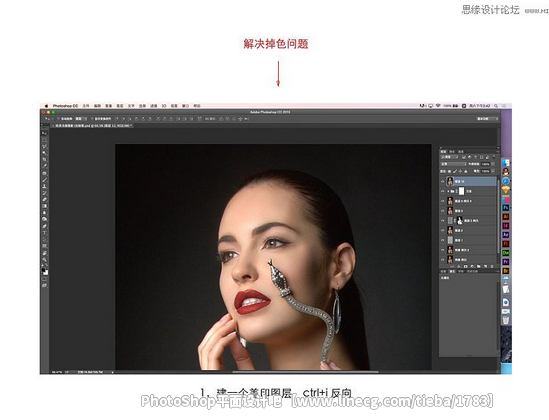Image resolution: width=549 pixels, height=420 pixels.
Task: Create a new group with the folder icon
Action: coord(479,267)
